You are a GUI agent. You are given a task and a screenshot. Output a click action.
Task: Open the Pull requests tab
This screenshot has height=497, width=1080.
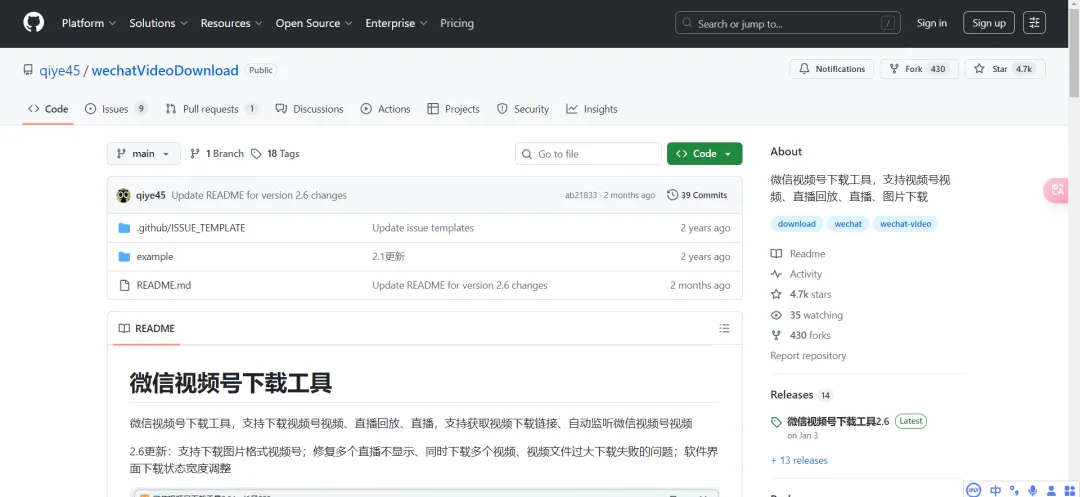coord(211,109)
